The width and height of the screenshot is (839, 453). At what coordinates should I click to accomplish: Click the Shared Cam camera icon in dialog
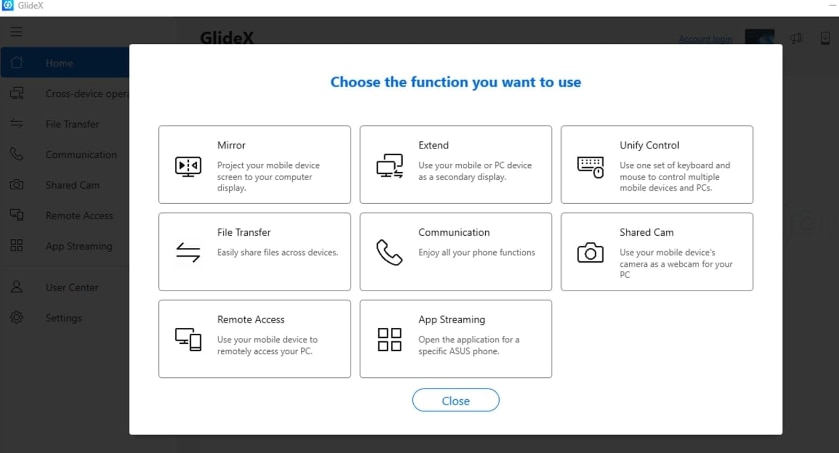click(590, 252)
